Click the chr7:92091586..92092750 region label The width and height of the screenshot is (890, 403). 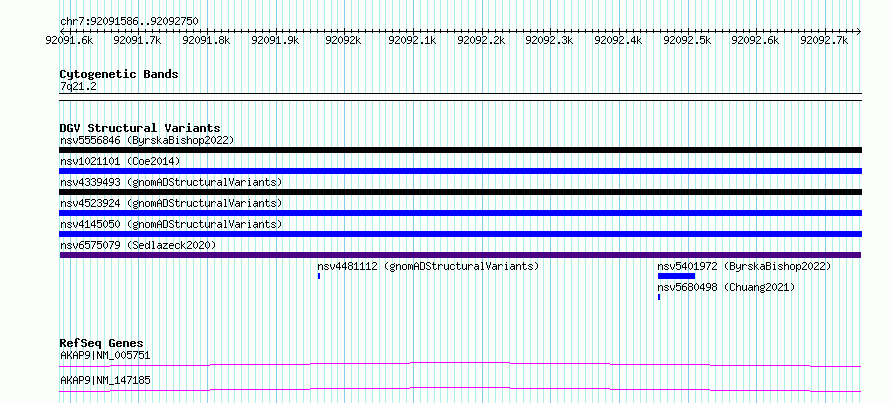pyautogui.click(x=129, y=22)
